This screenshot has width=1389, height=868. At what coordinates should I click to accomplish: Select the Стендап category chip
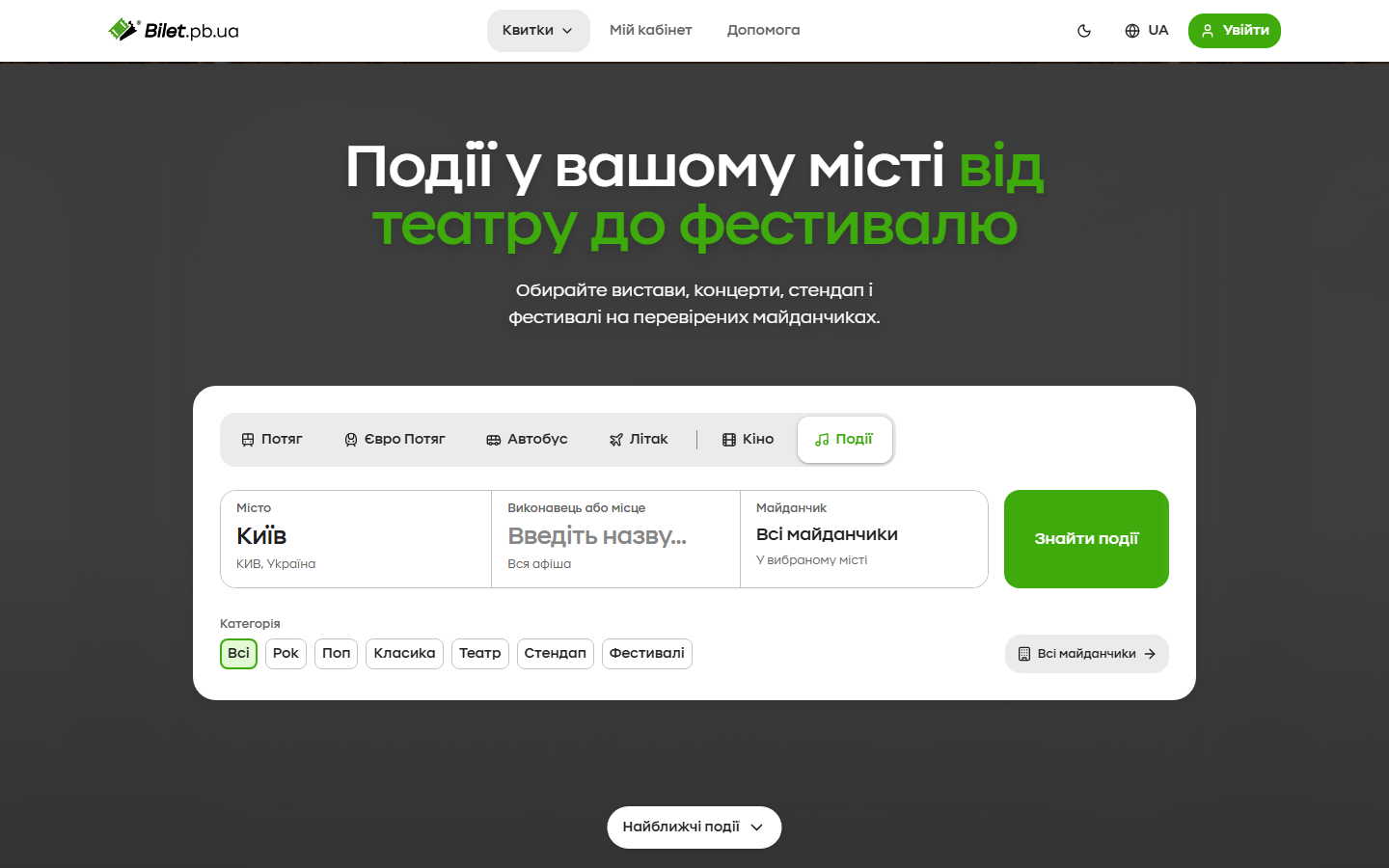tap(555, 654)
